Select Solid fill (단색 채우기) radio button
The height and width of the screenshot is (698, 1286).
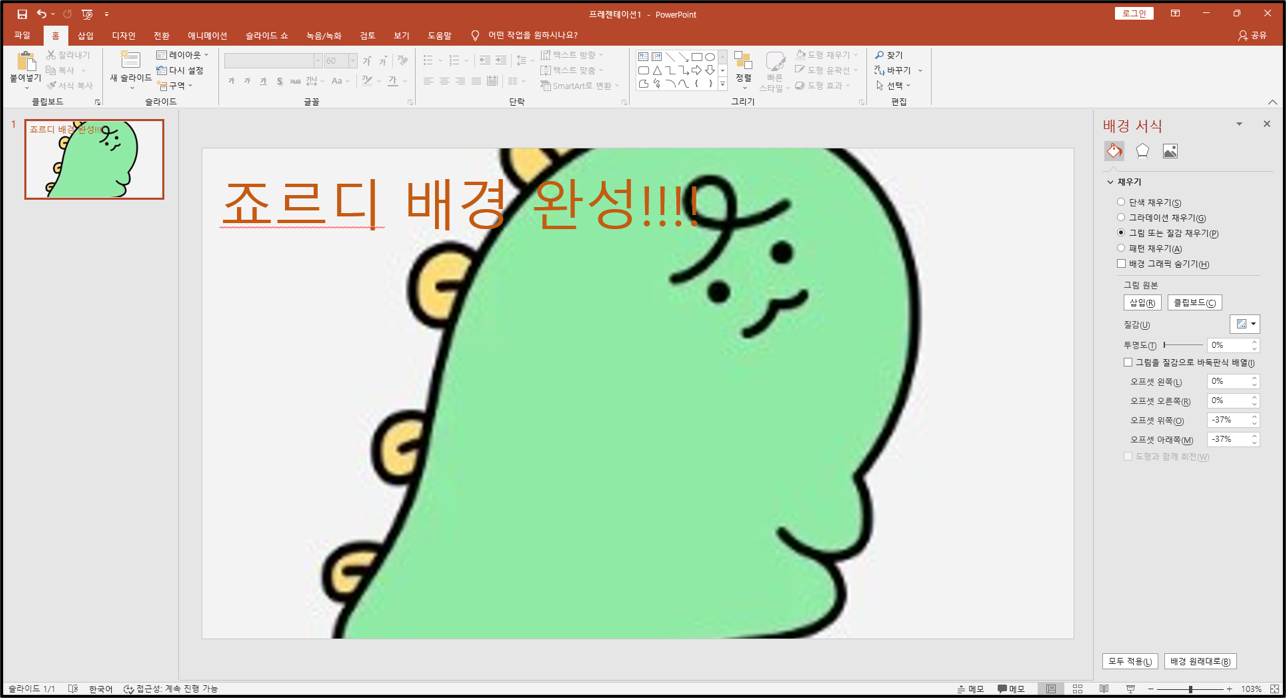click(1121, 203)
